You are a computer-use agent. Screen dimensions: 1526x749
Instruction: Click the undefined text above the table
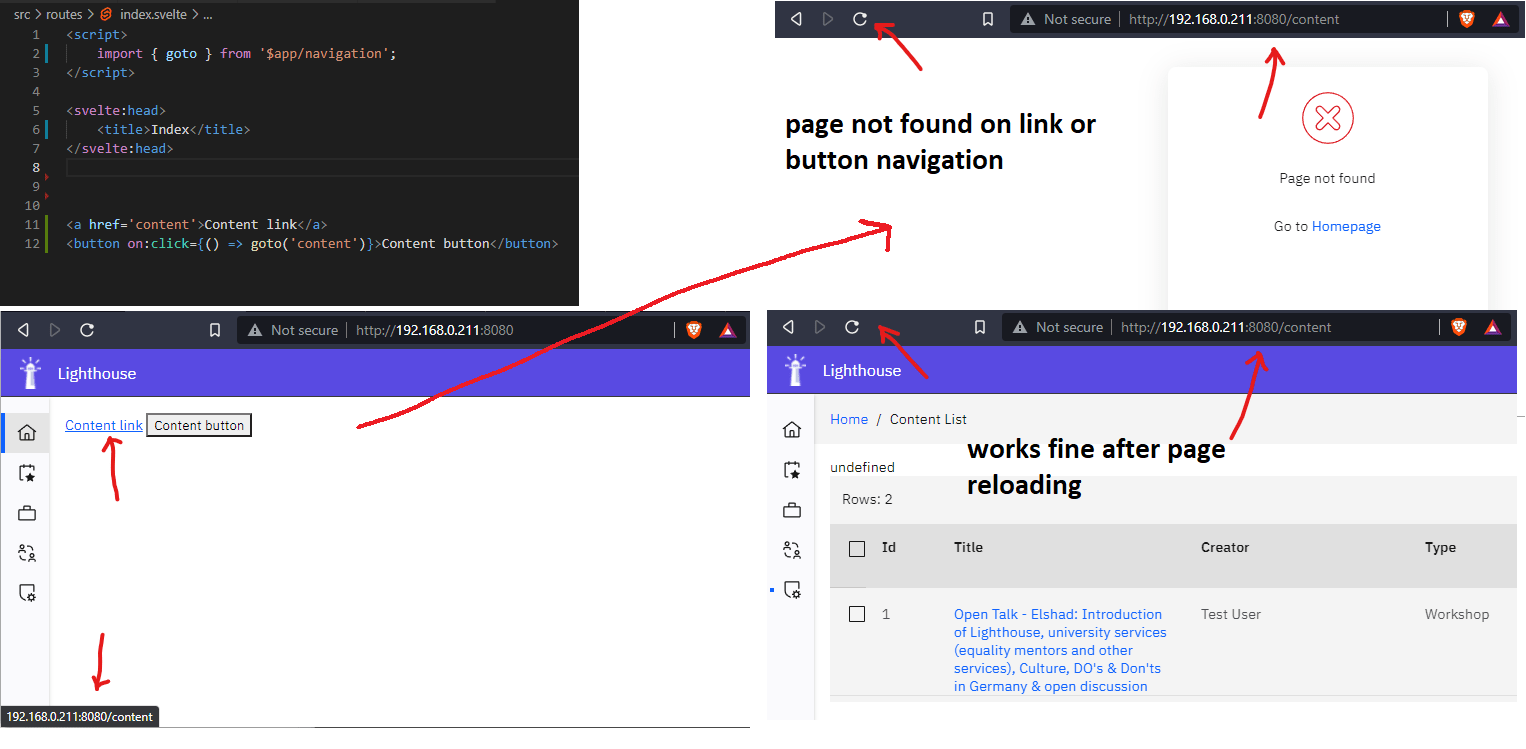(x=862, y=467)
